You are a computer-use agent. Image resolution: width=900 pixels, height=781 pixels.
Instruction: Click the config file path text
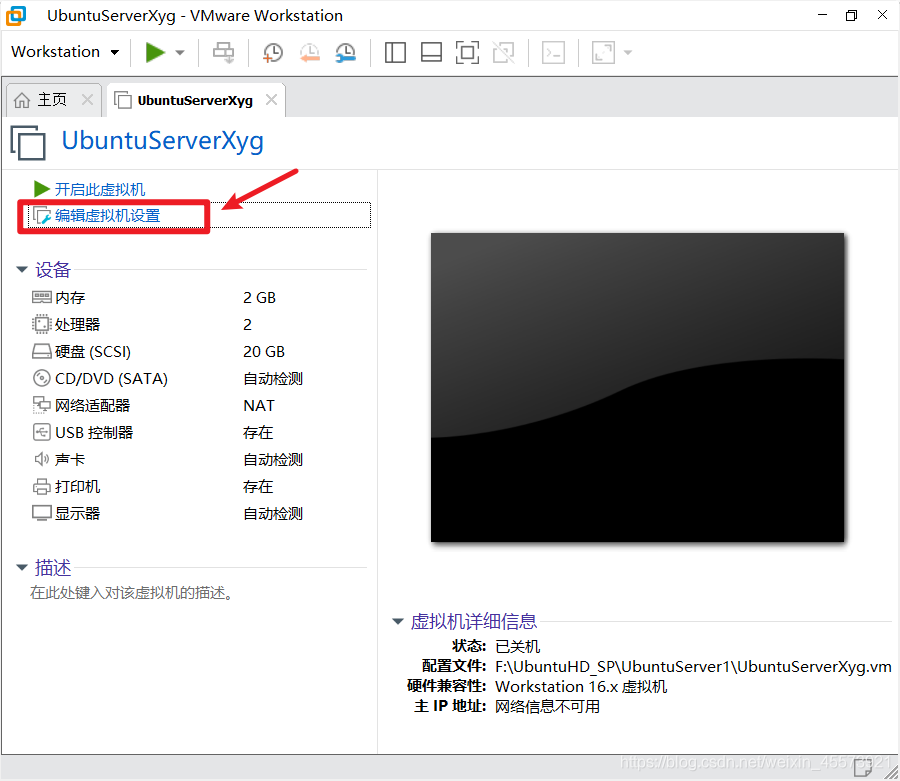pos(693,666)
